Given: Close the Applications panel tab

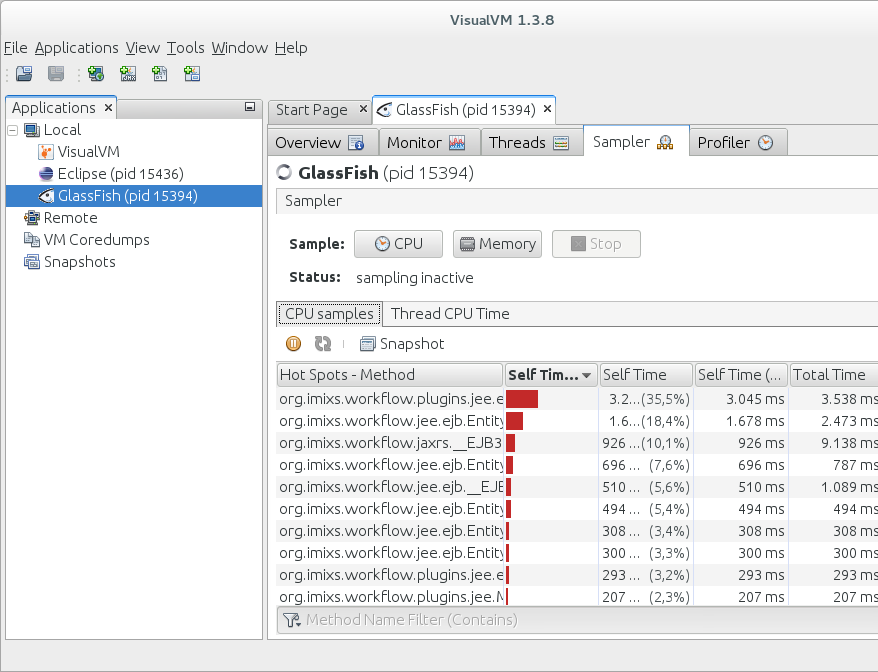Looking at the screenshot, I should pyautogui.click(x=109, y=108).
